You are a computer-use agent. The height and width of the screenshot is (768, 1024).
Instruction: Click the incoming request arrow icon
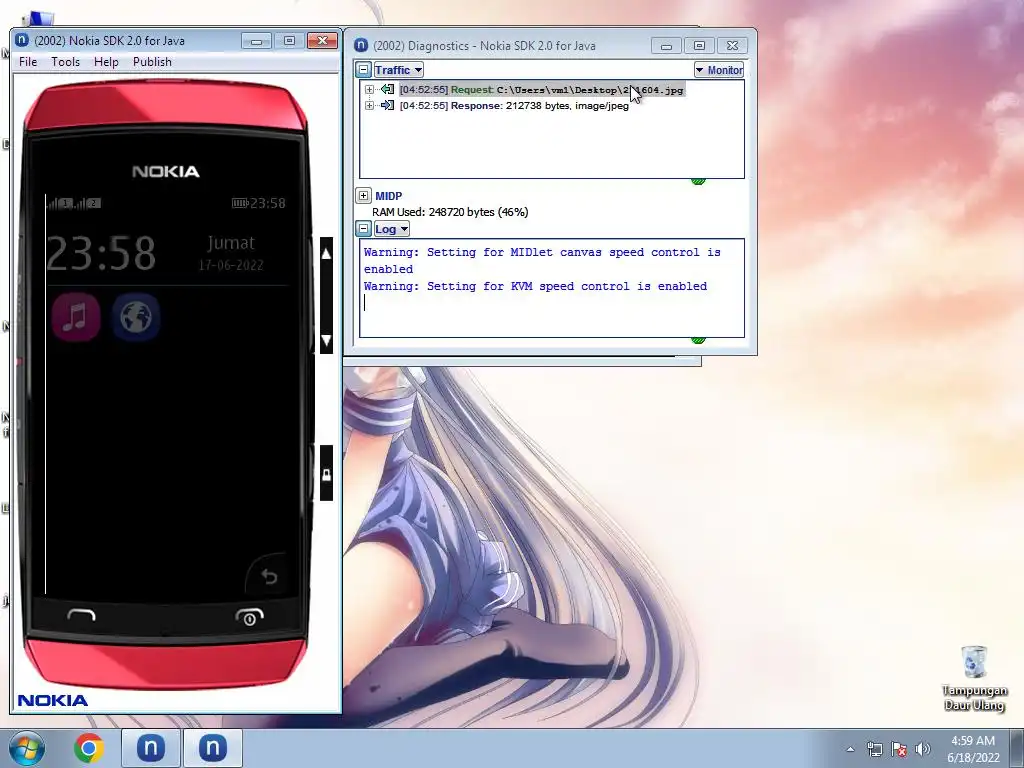[387, 89]
